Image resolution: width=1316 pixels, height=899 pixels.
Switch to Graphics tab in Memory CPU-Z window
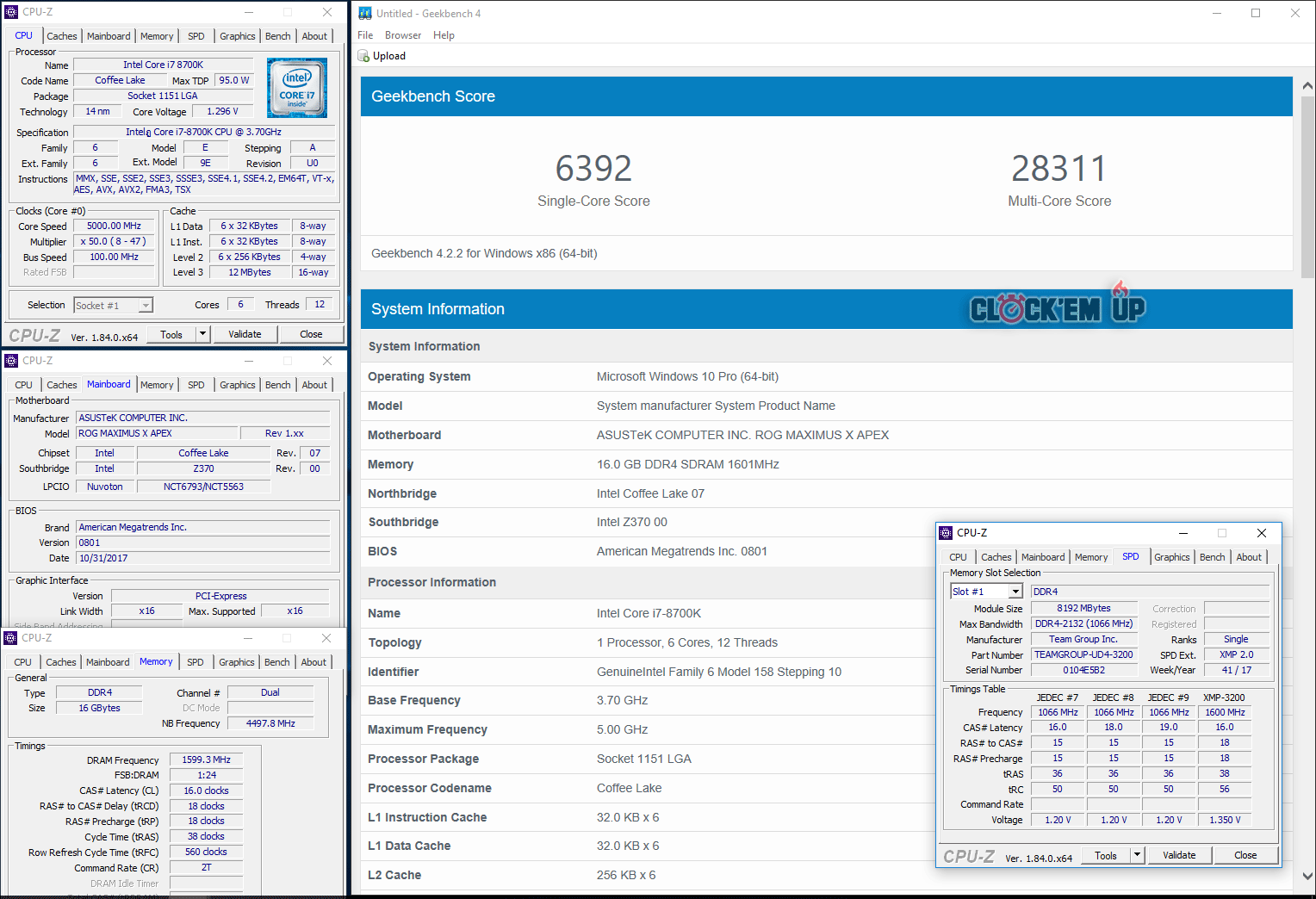tap(236, 662)
